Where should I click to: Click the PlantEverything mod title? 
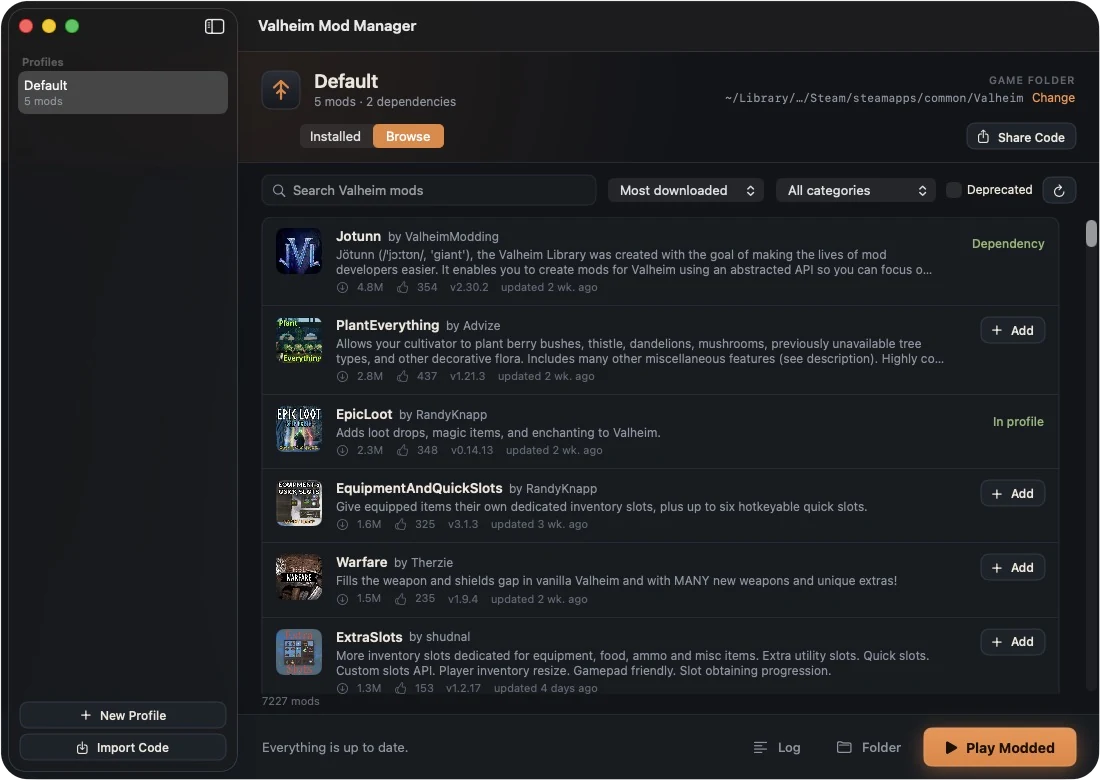(387, 325)
